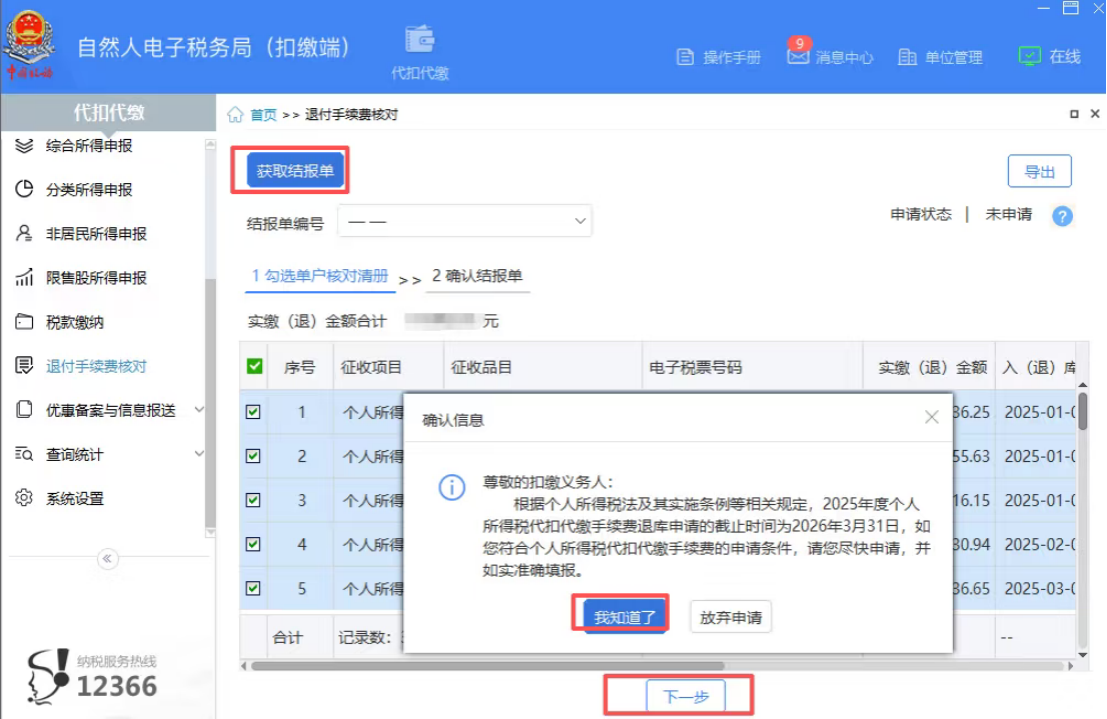Open the 结报单编号 dropdown
Screen dimensions: 1107x719
click(465, 219)
